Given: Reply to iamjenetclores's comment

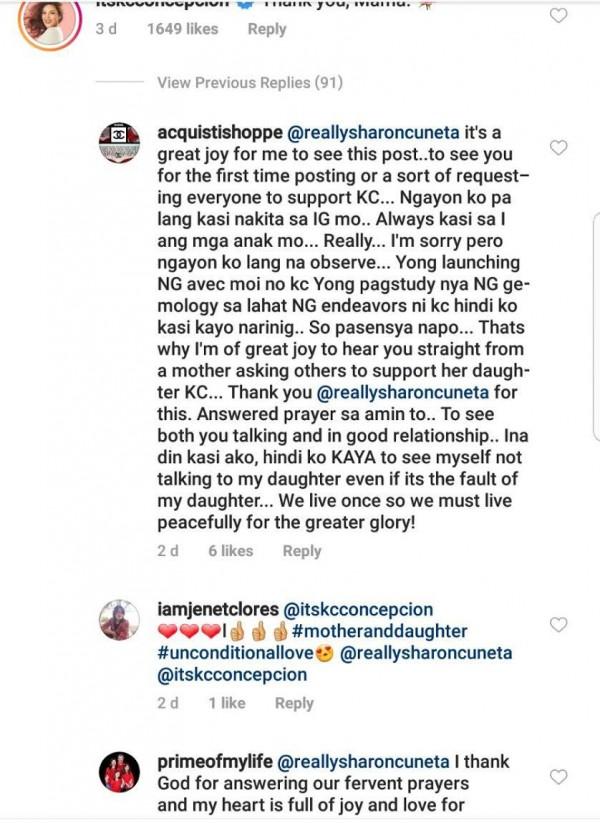Looking at the screenshot, I should tap(294, 703).
